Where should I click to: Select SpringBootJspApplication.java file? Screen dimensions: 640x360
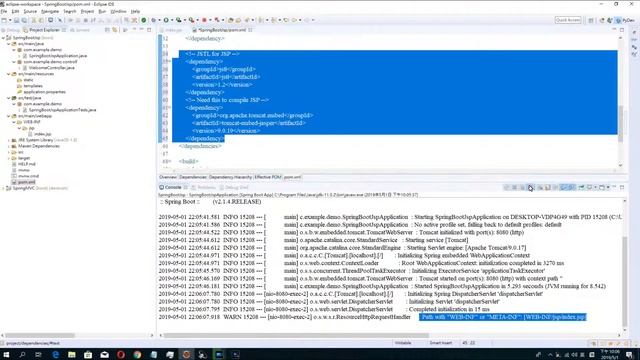click(58, 56)
